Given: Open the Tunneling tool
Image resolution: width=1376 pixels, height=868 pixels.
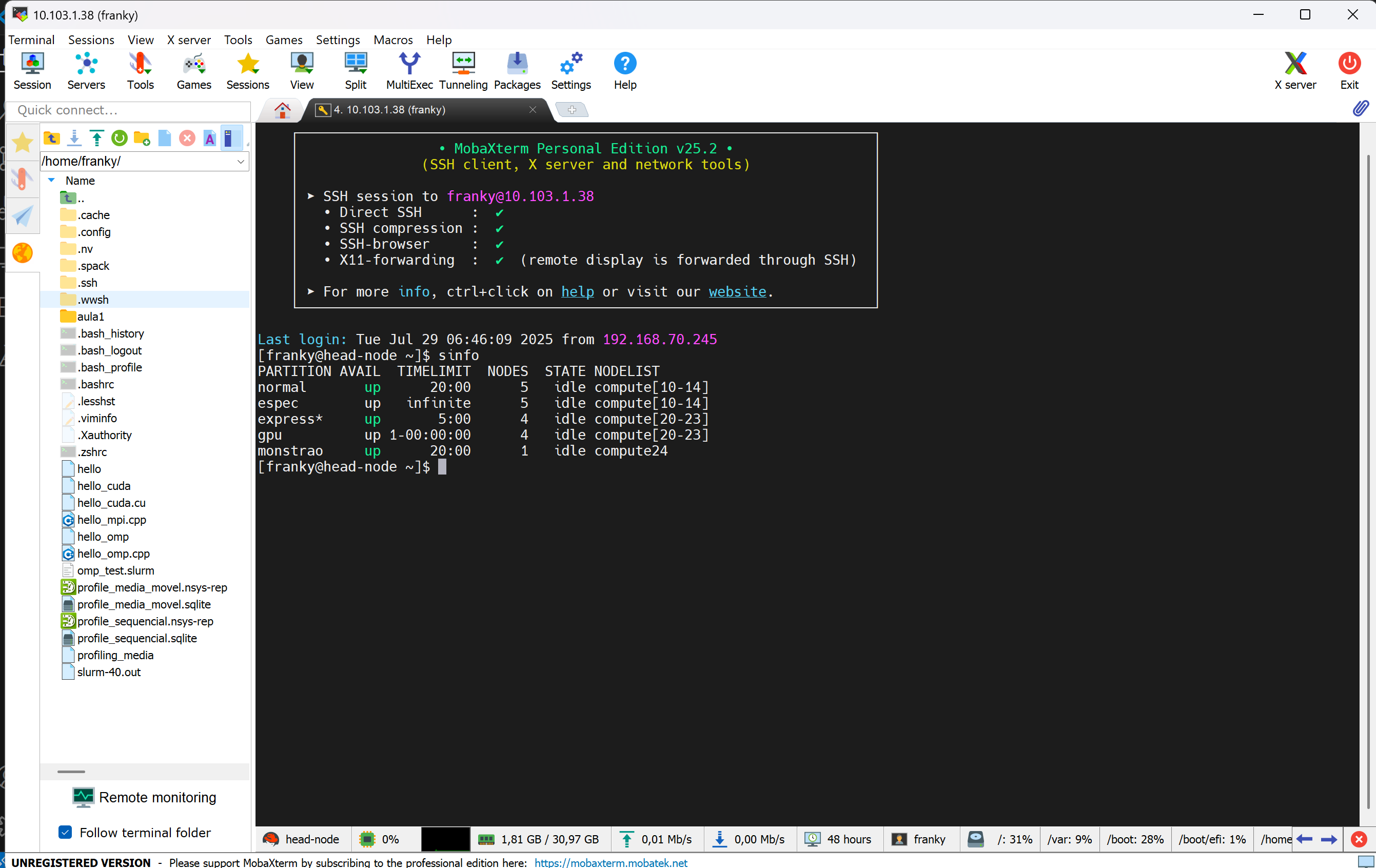Looking at the screenshot, I should 463,70.
